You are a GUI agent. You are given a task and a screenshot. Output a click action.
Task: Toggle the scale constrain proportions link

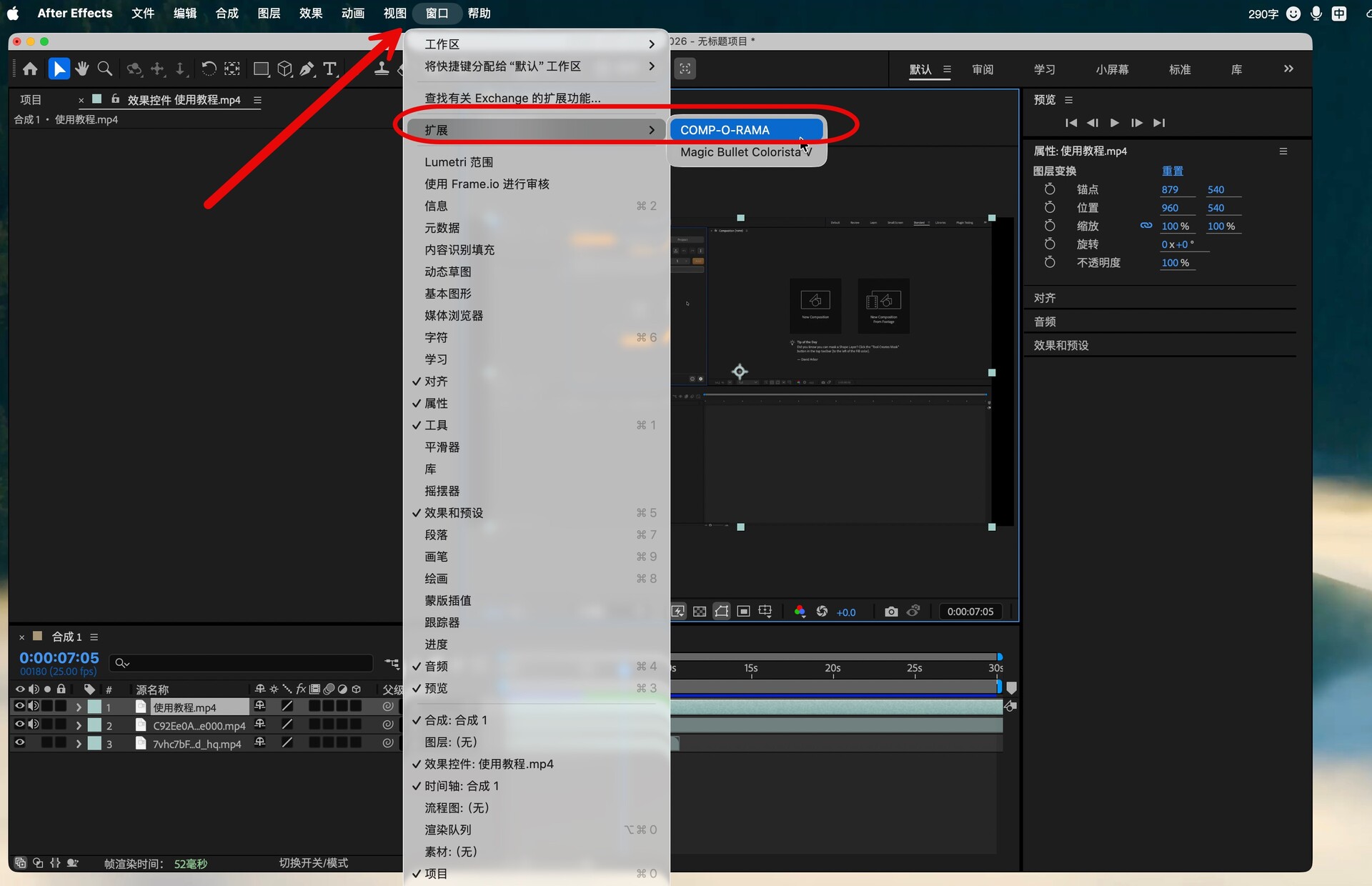[x=1146, y=226]
